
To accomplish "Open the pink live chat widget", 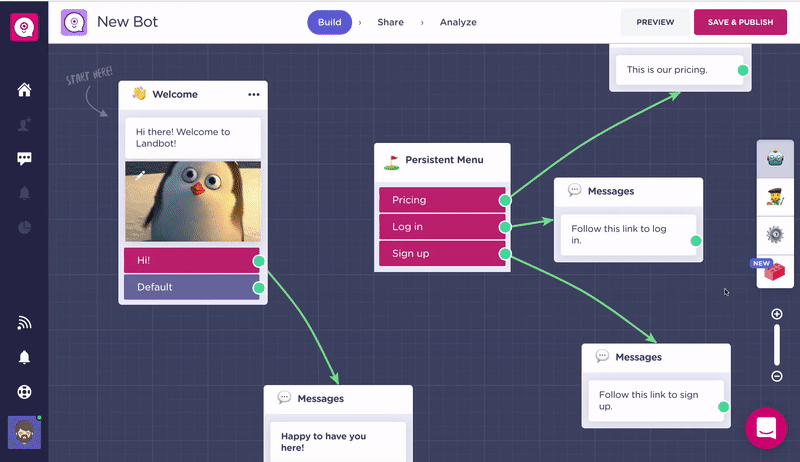I will coord(766,428).
